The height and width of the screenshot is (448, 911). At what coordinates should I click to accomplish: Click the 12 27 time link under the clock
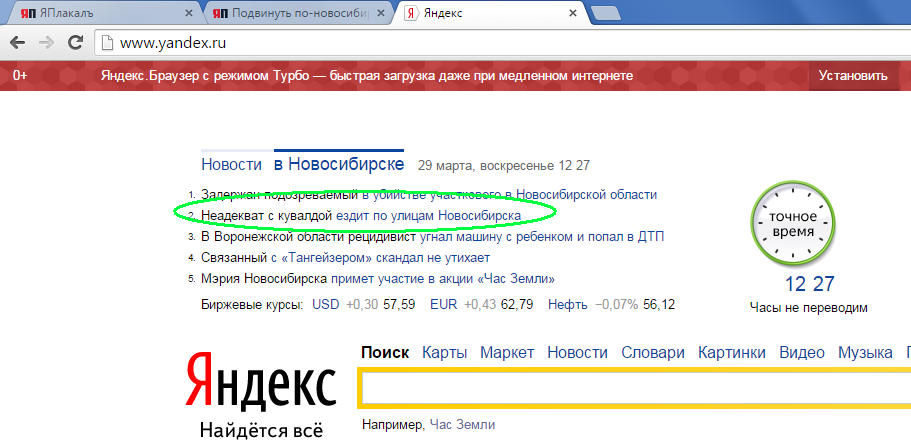[x=809, y=284]
